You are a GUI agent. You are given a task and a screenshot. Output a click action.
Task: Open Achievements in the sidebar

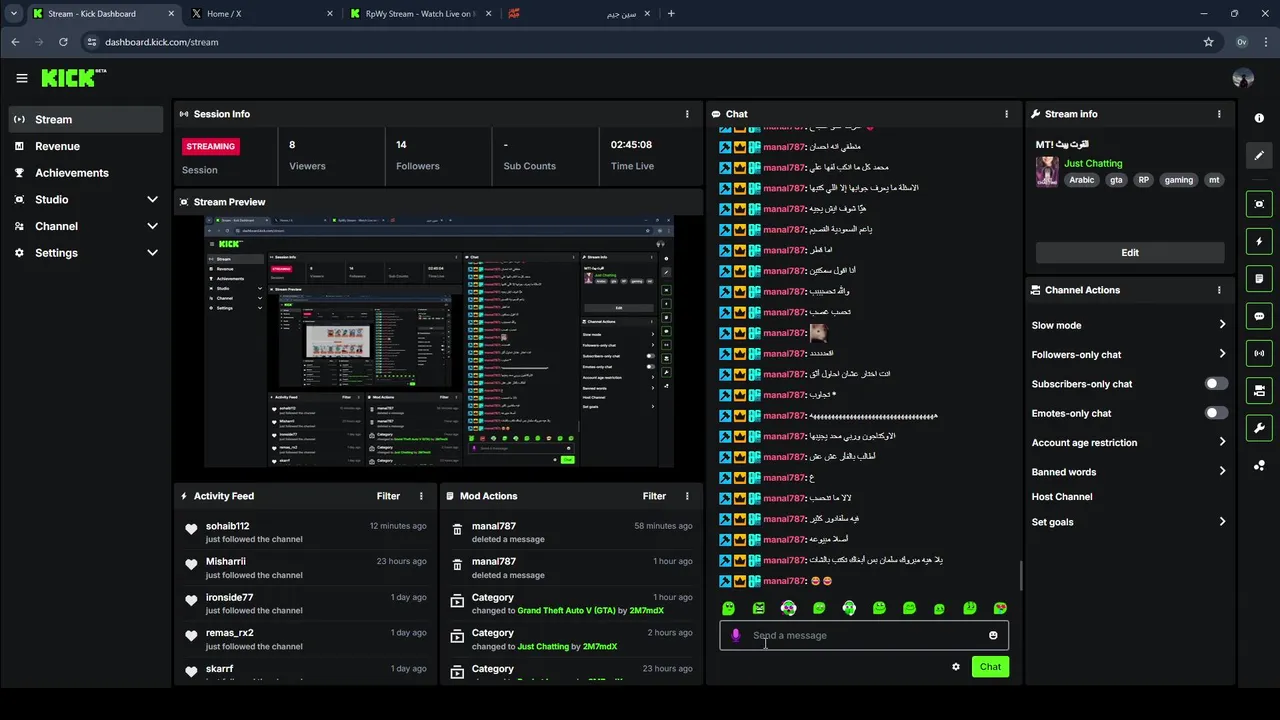pos(85,173)
